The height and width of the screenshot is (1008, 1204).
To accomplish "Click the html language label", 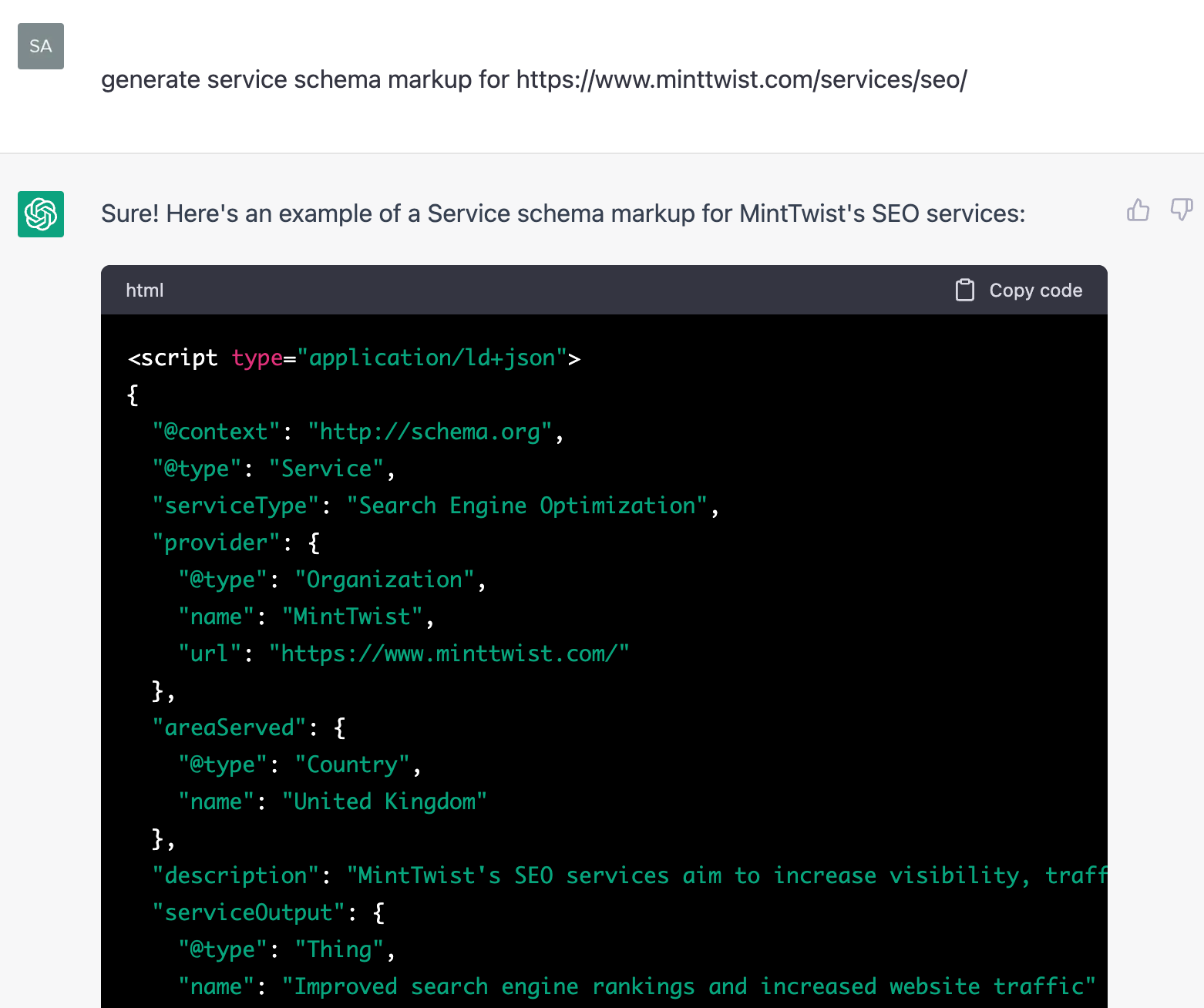I will click(145, 291).
